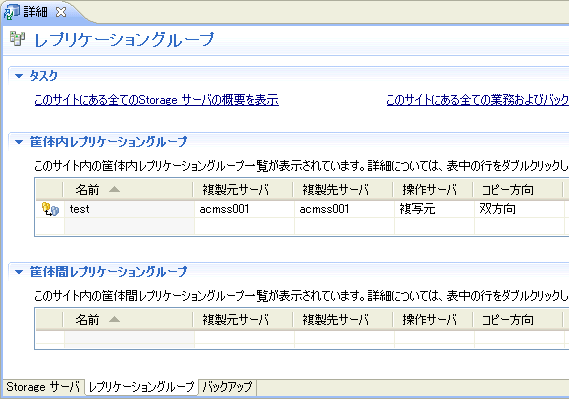Click the 詳細 tab icon

click(12, 12)
